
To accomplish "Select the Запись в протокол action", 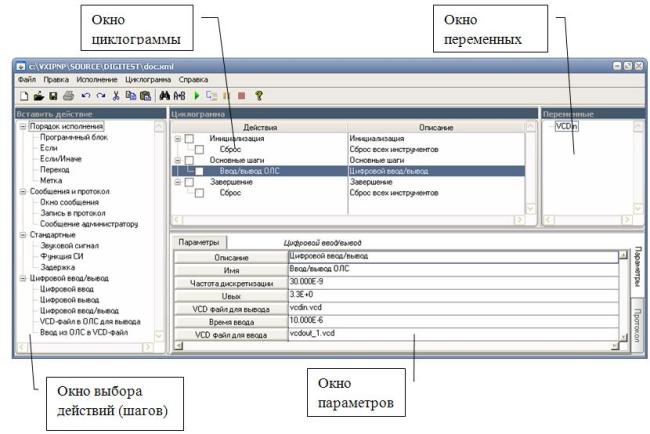I will coord(73,213).
